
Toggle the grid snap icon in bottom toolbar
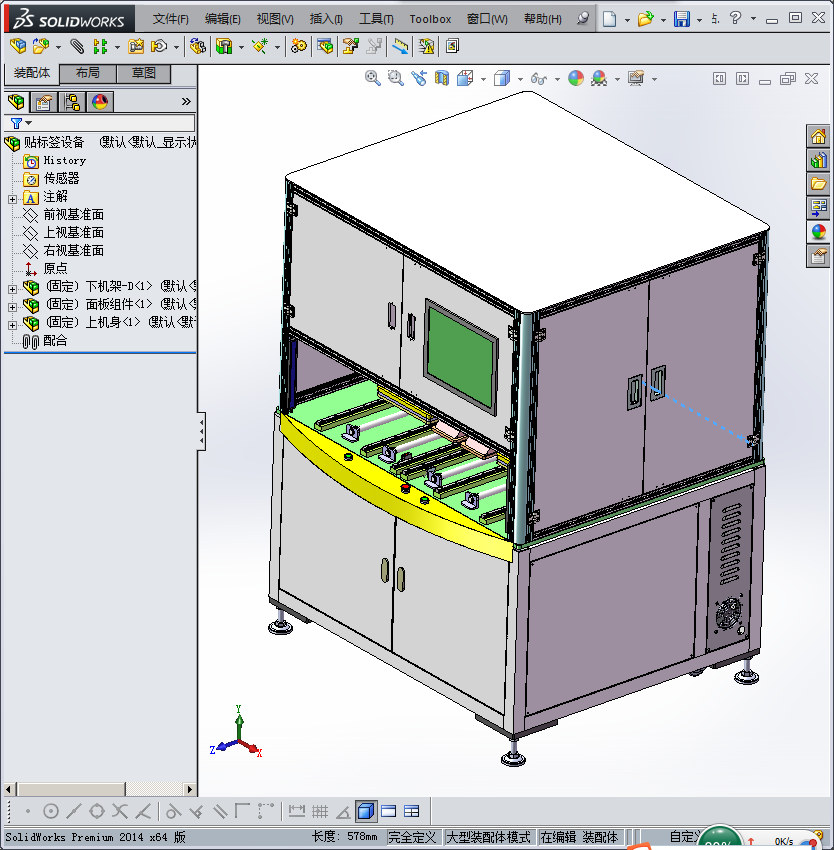click(x=320, y=811)
